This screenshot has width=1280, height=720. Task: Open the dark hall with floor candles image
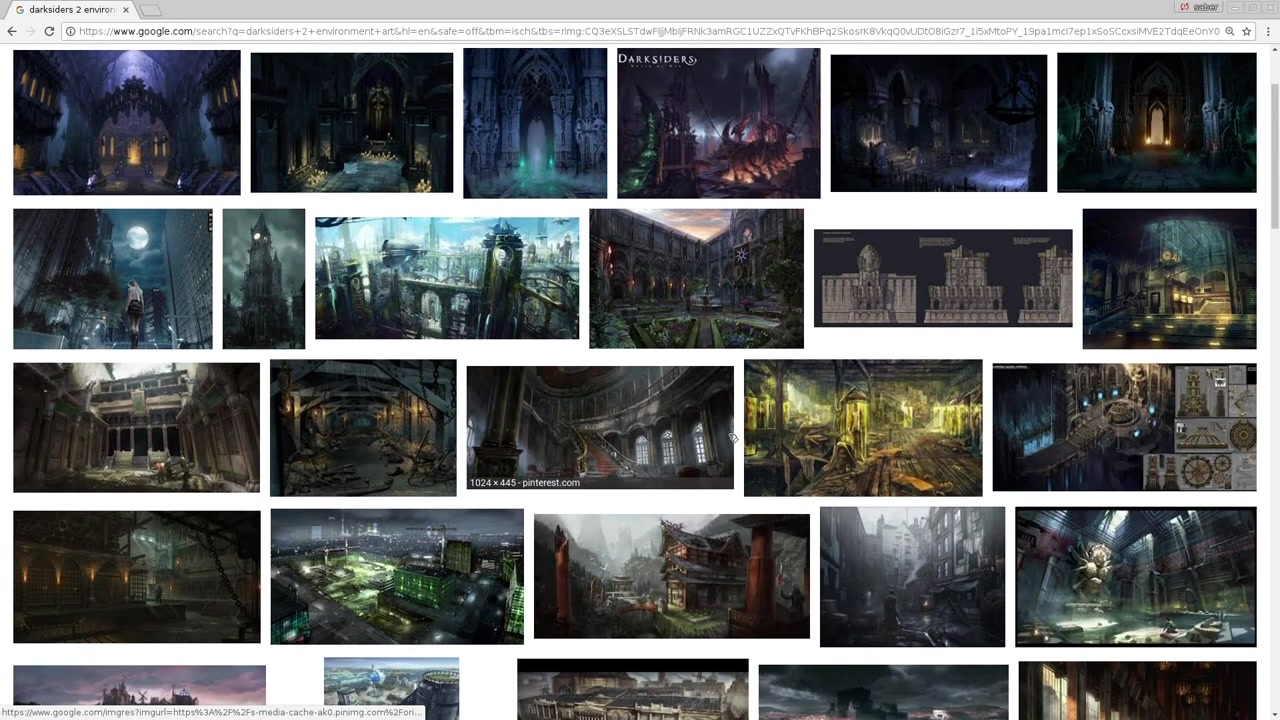(352, 122)
